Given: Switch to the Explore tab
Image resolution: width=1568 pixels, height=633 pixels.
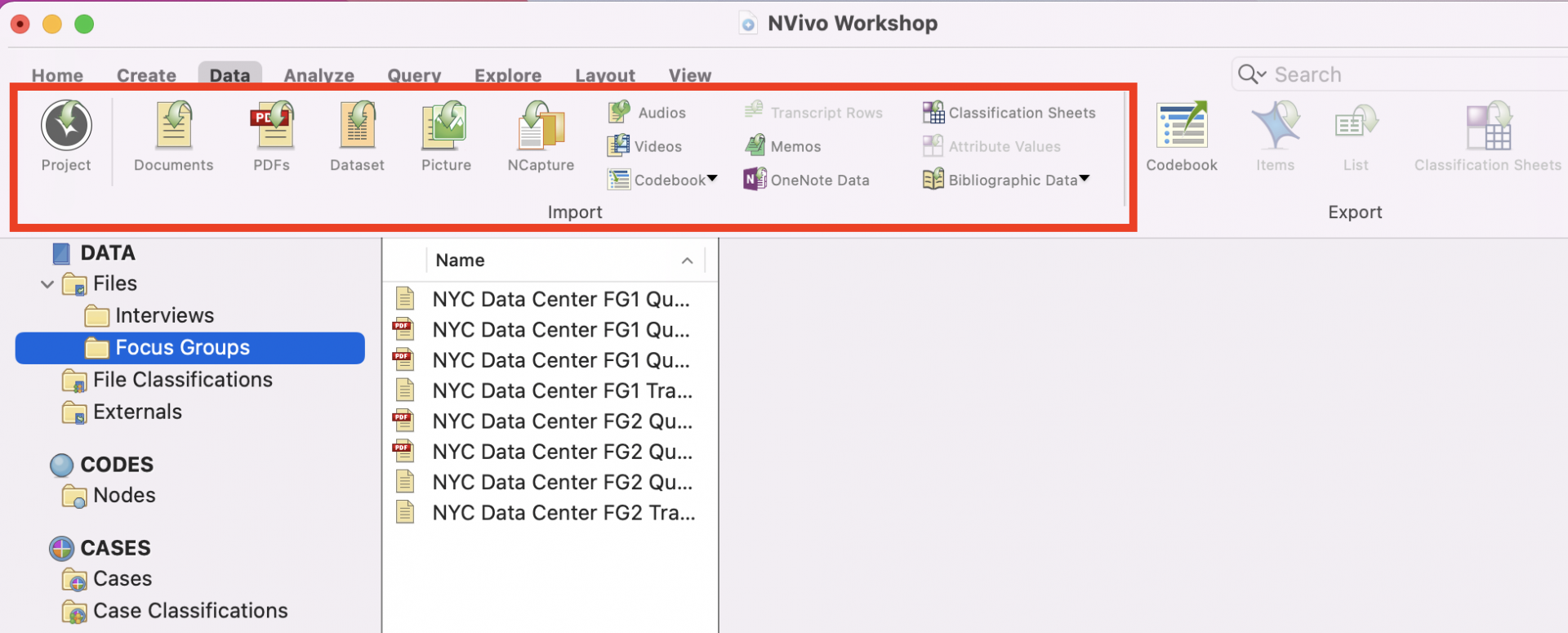Looking at the screenshot, I should 508,75.
